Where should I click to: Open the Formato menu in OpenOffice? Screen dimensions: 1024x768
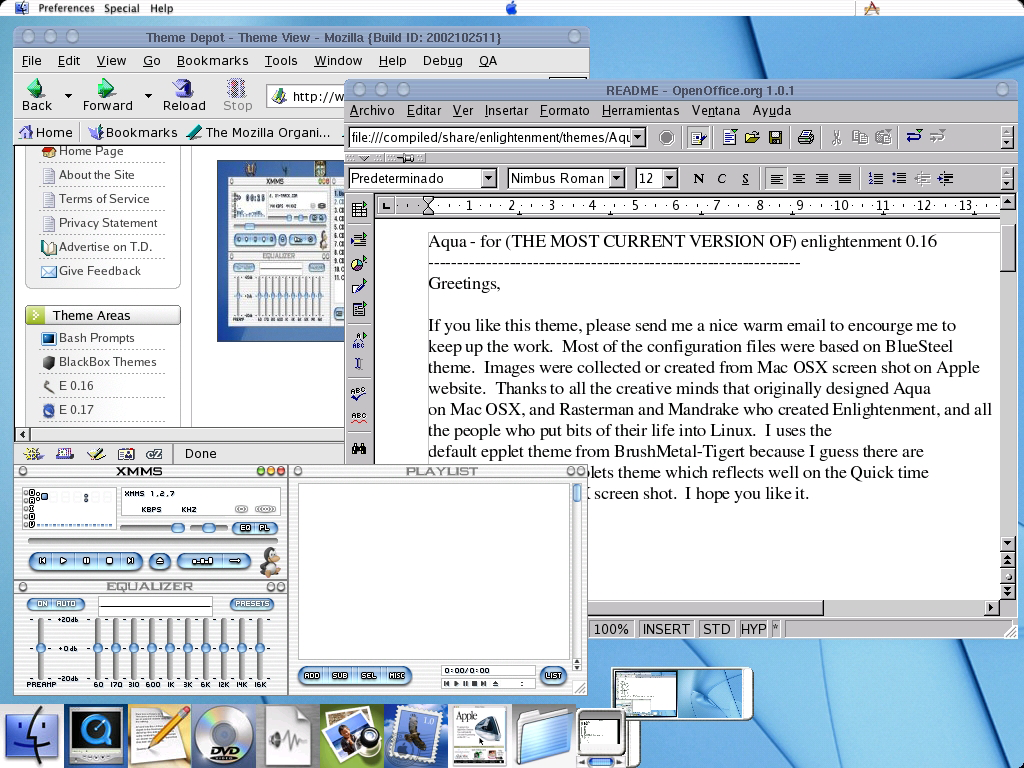pos(565,110)
